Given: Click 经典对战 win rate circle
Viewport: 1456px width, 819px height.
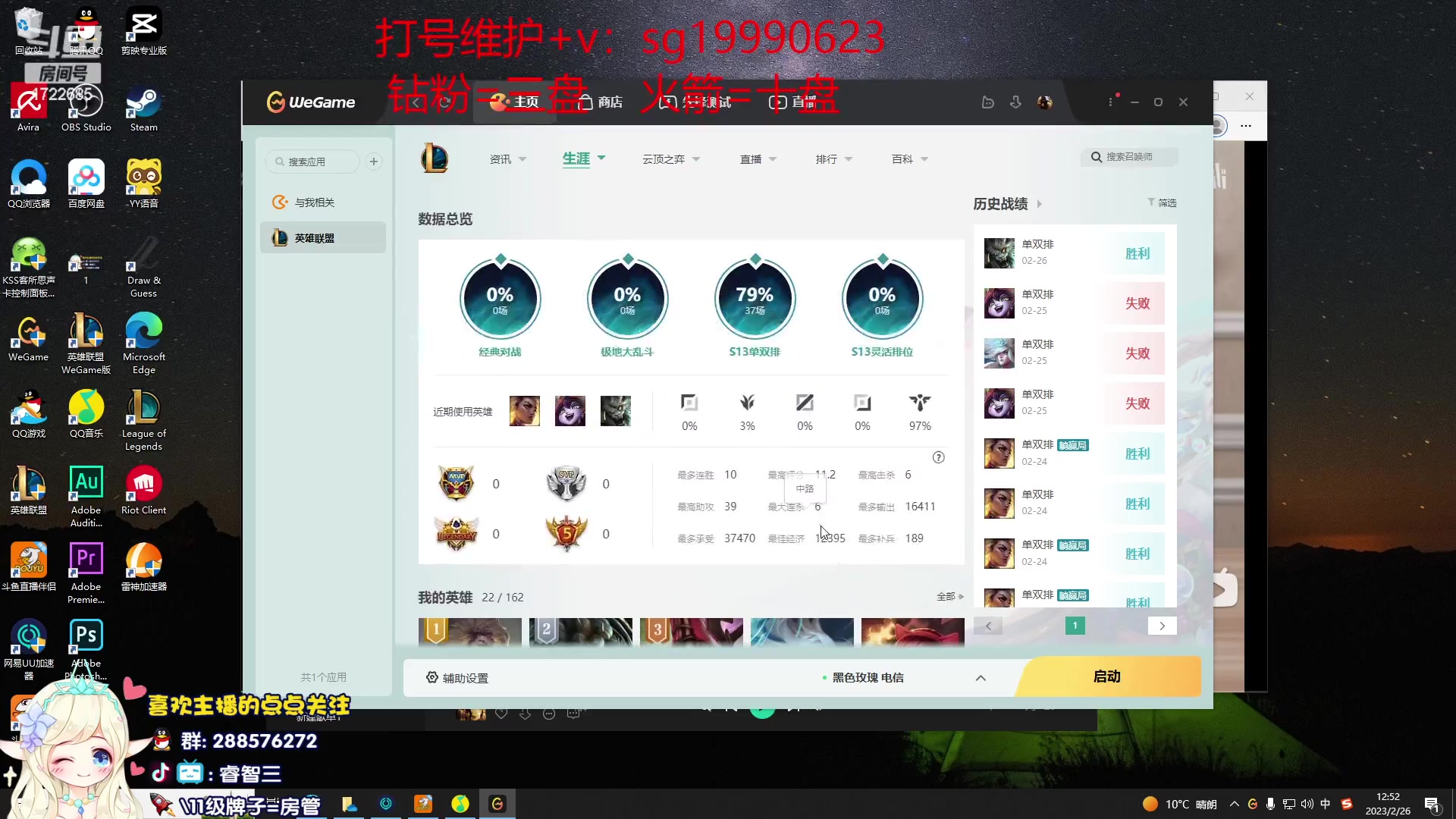Looking at the screenshot, I should 500,299.
